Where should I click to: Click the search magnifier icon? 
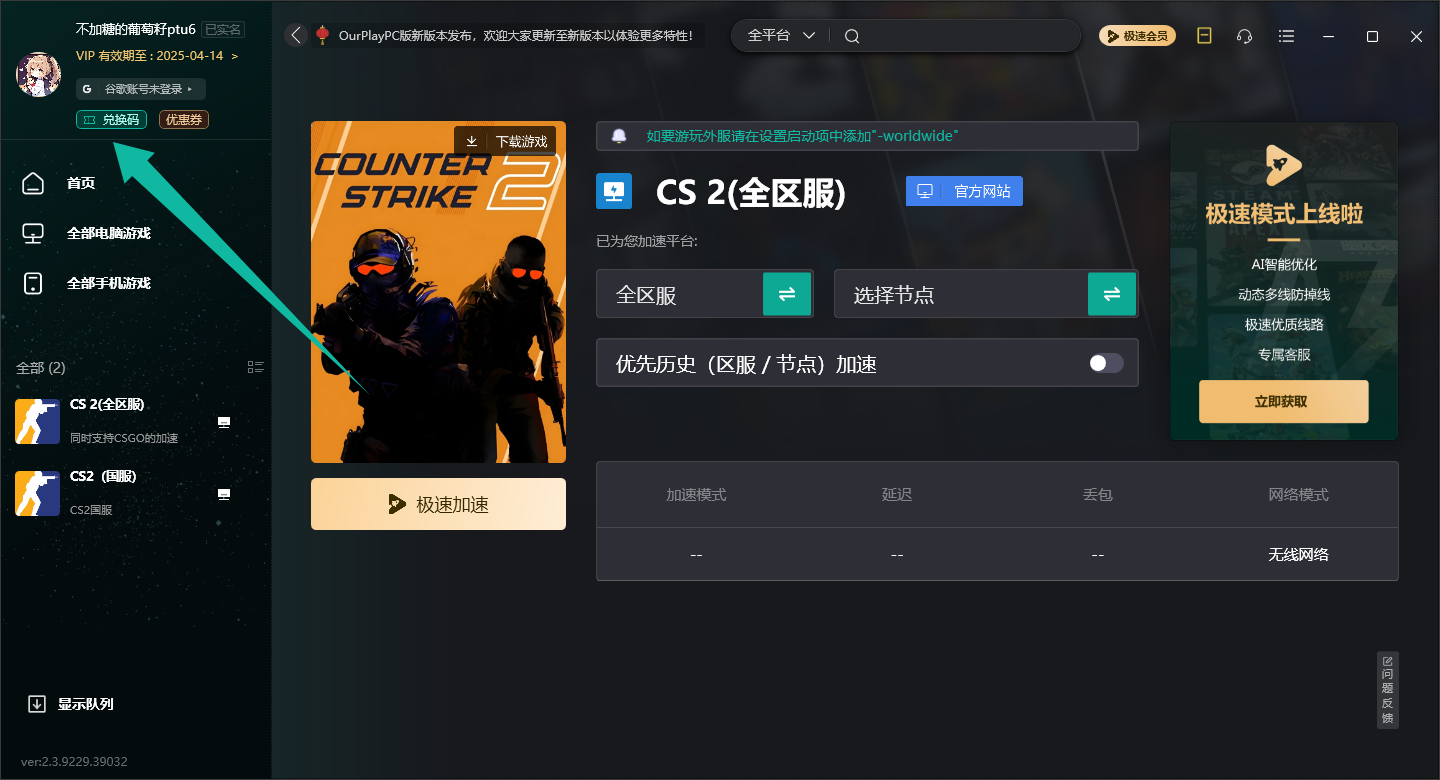(x=852, y=36)
